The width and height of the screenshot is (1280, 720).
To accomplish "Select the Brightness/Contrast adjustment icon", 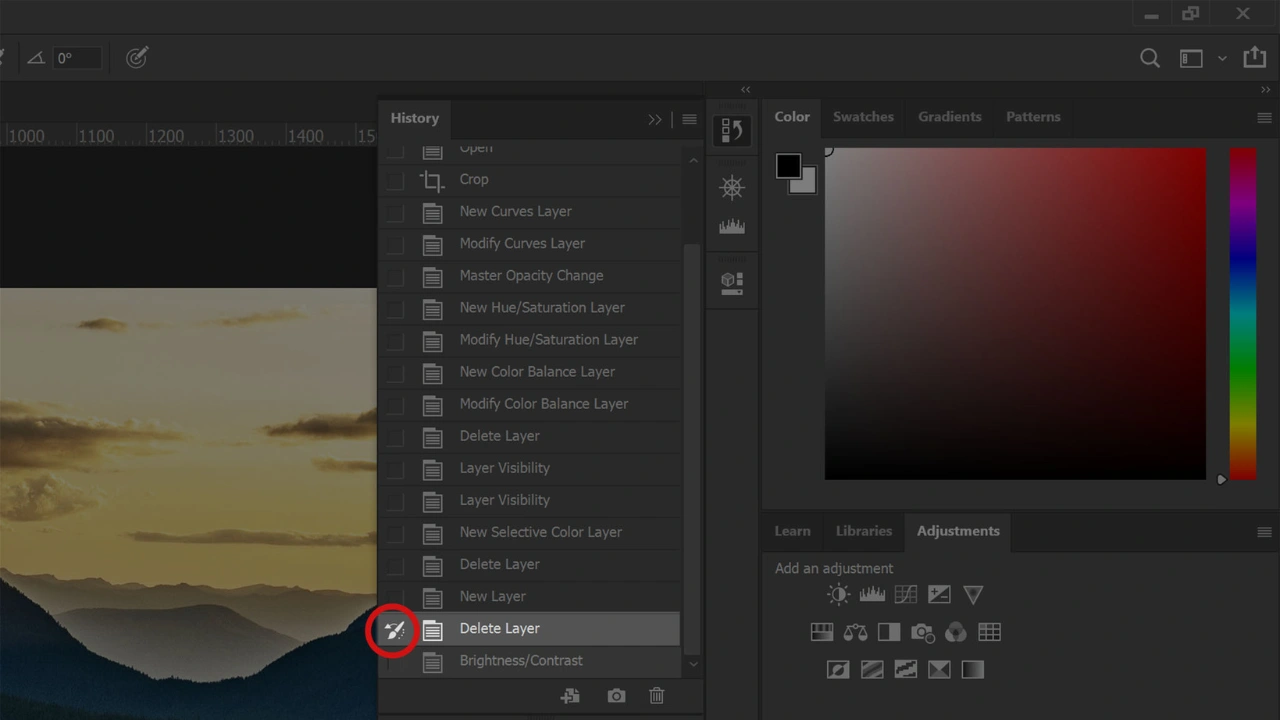I will click(838, 594).
